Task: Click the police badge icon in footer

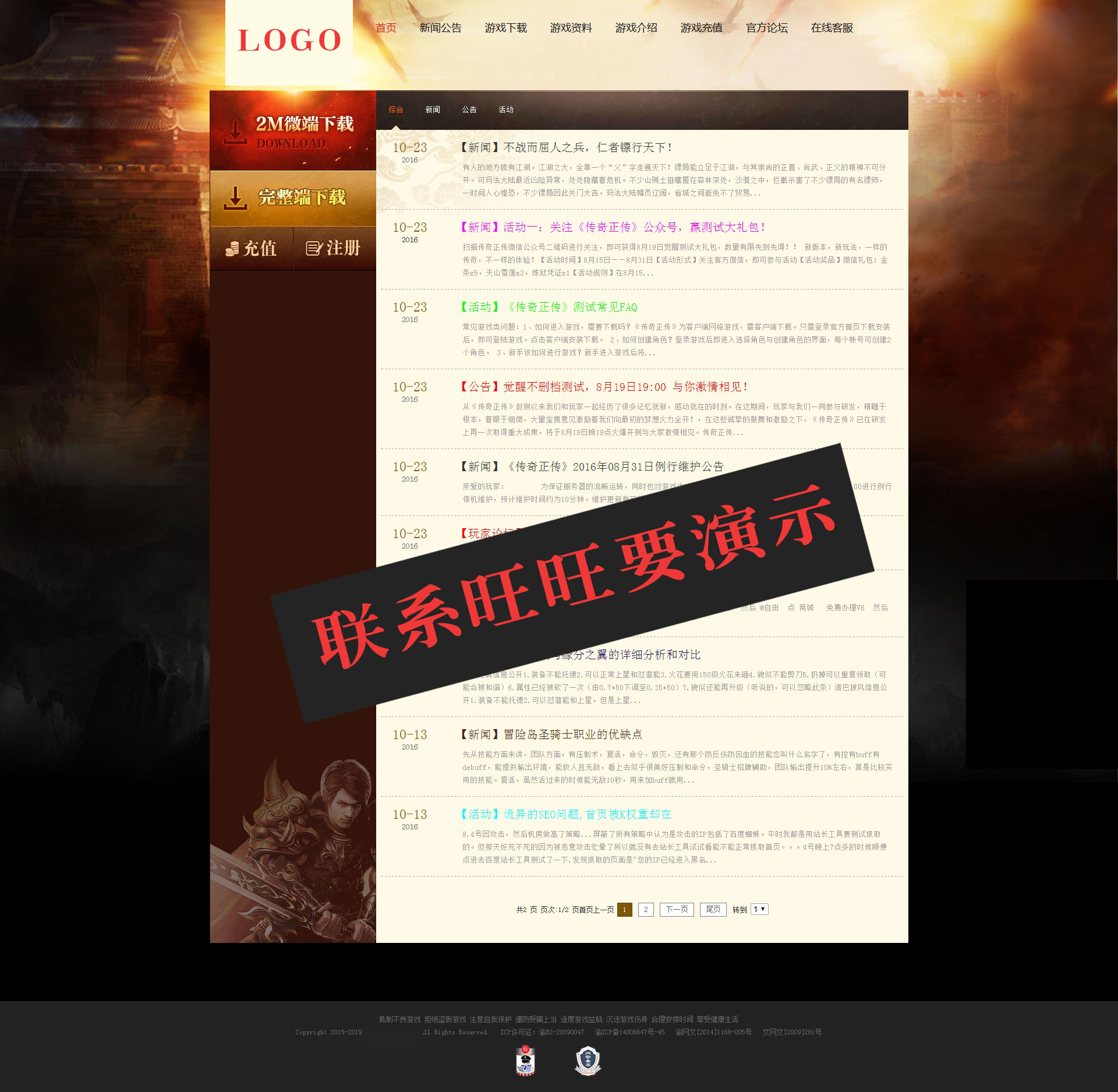Action: click(526, 1061)
